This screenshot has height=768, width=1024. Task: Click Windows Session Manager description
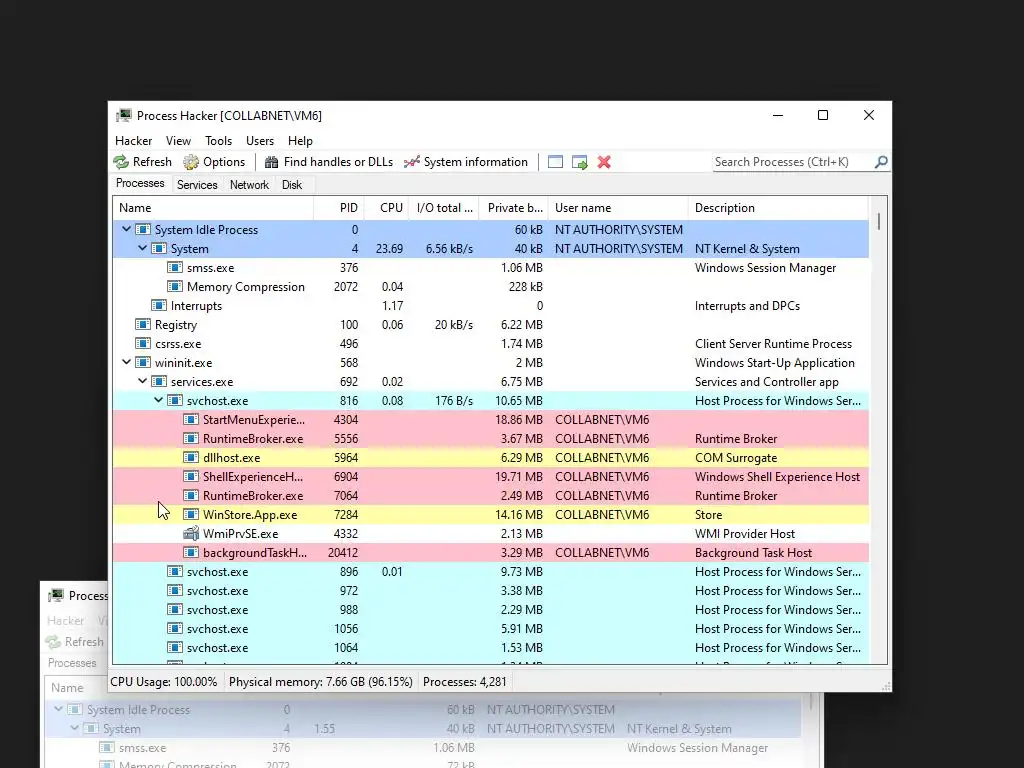tap(765, 268)
